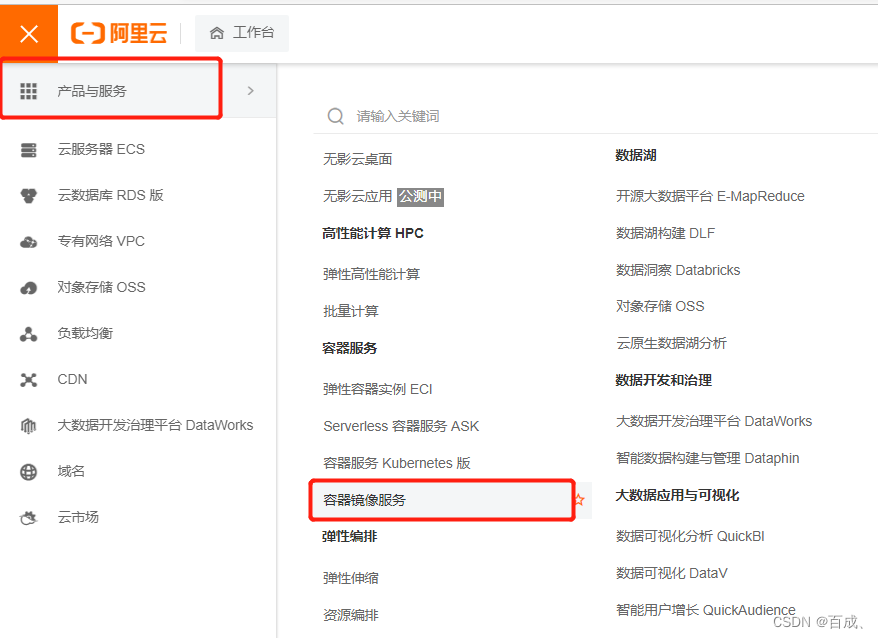
Task: Open 专有网络 VPC in the sidebar
Action: pyautogui.click(x=101, y=241)
